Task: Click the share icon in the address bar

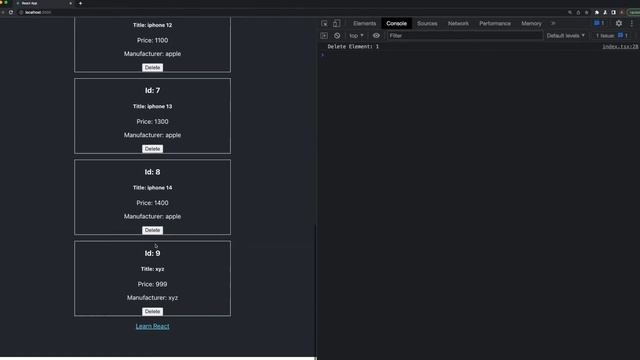Action: 578,13
